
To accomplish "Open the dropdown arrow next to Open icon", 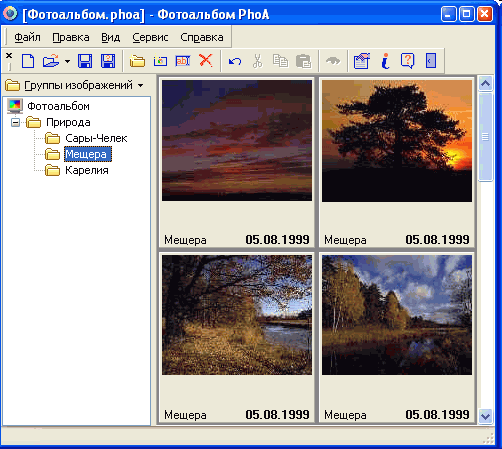I will tap(67, 61).
